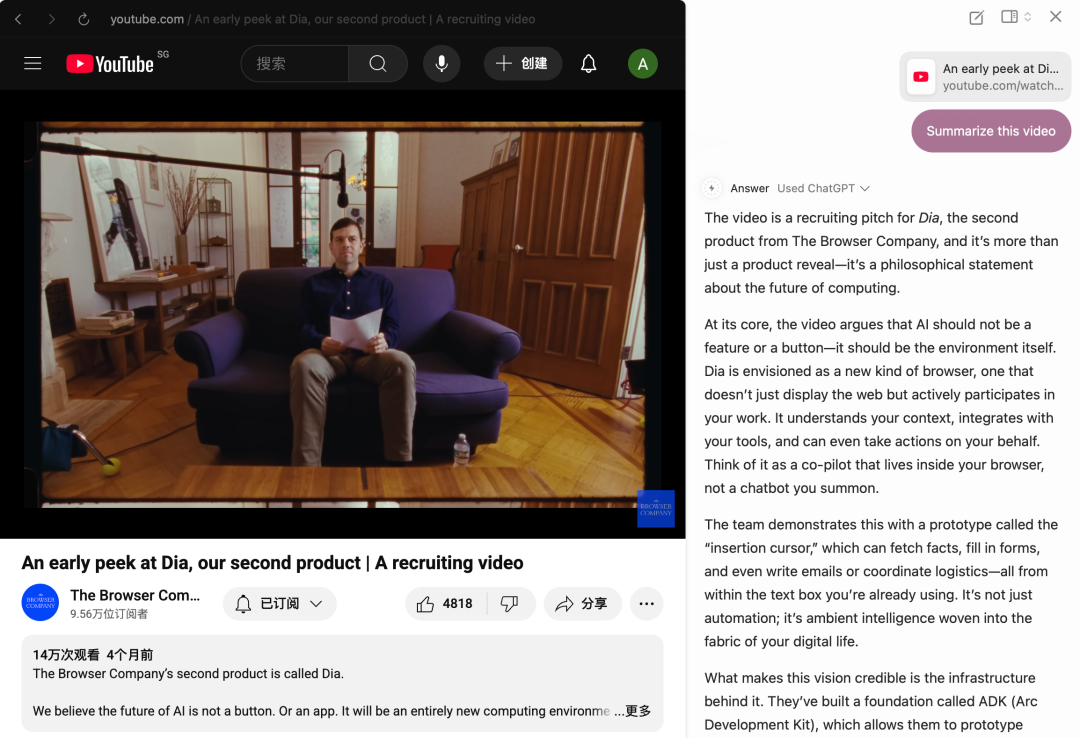Open the YouTube hamburger menu
Screen dimensions: 1080x738
point(33,64)
